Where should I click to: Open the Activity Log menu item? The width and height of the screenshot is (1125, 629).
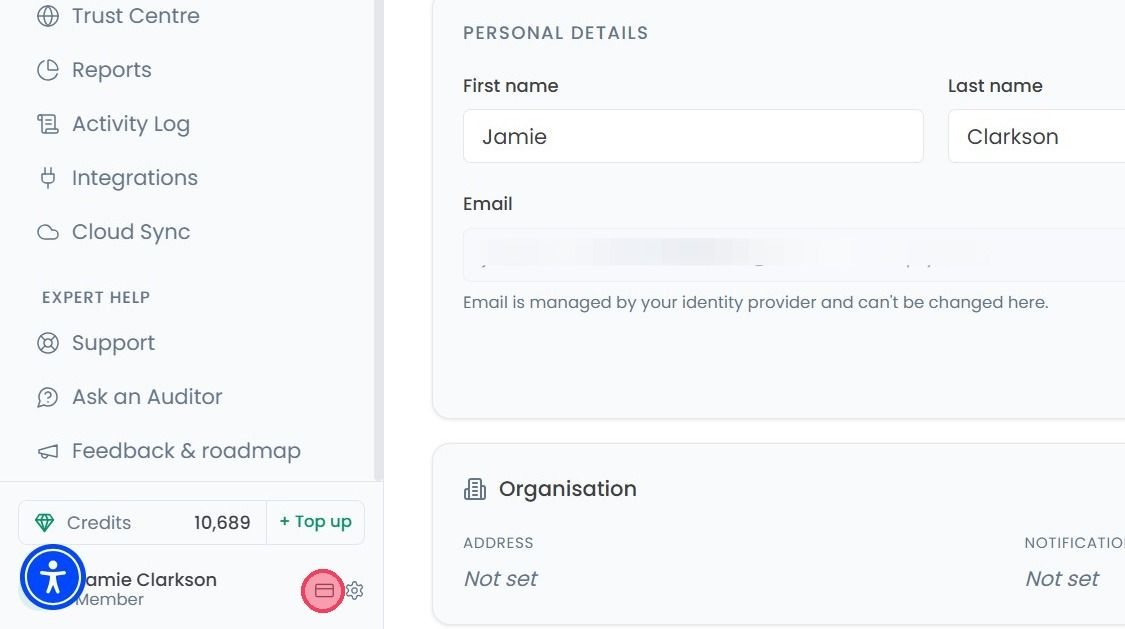(x=131, y=124)
